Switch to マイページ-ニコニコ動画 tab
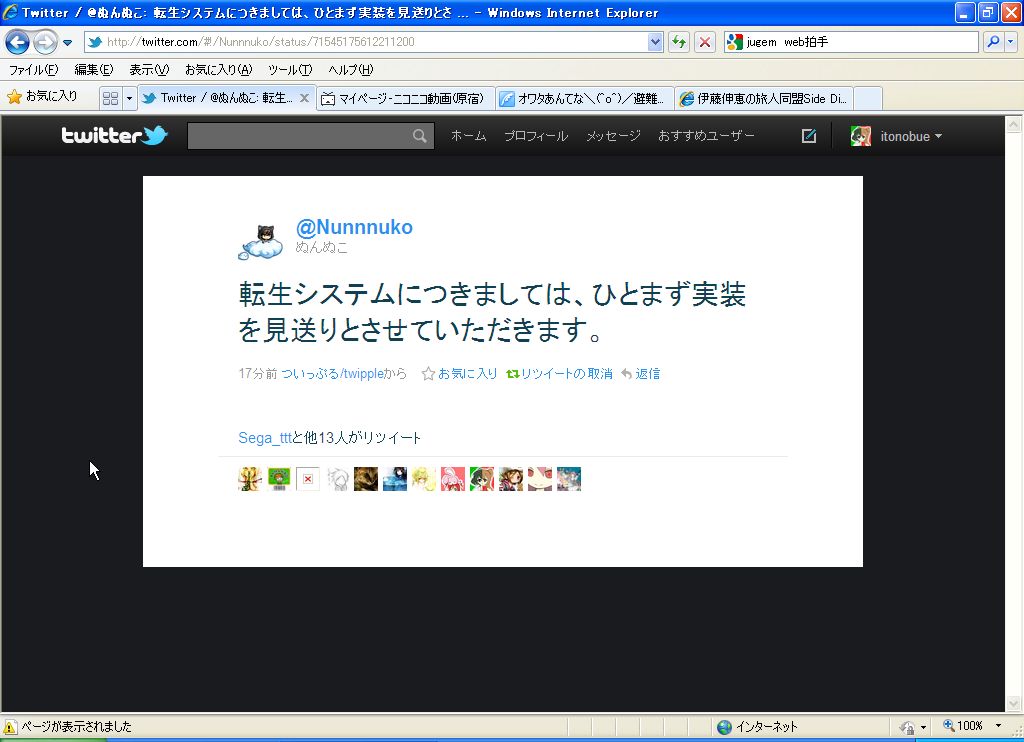This screenshot has height=742, width=1024. pyautogui.click(x=406, y=98)
